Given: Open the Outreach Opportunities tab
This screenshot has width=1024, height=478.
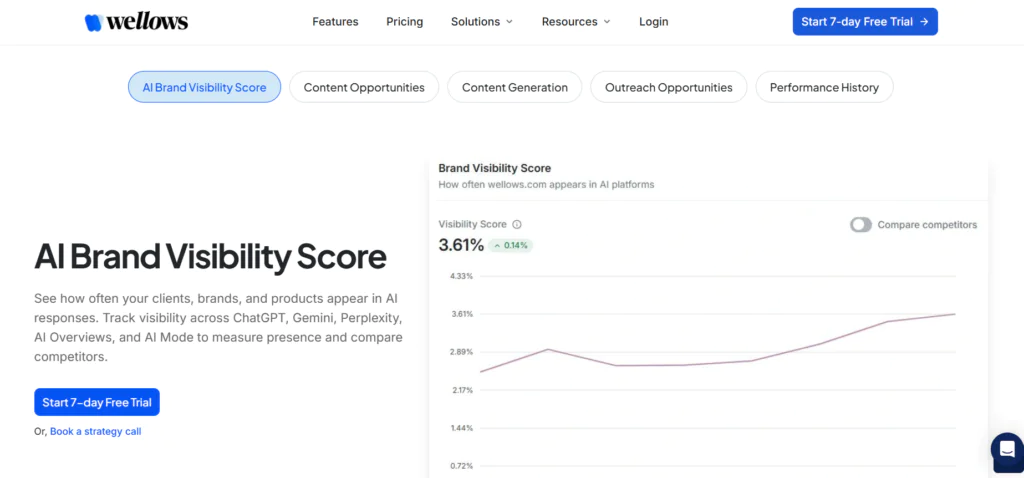Looking at the screenshot, I should (x=668, y=87).
